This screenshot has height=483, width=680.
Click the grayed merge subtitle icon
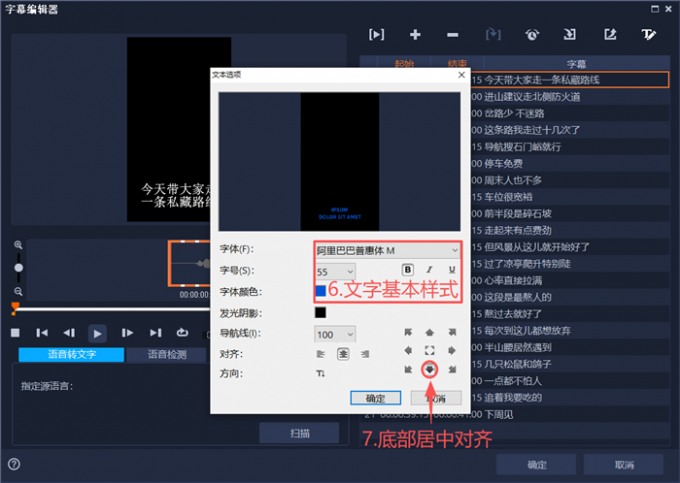tap(493, 34)
